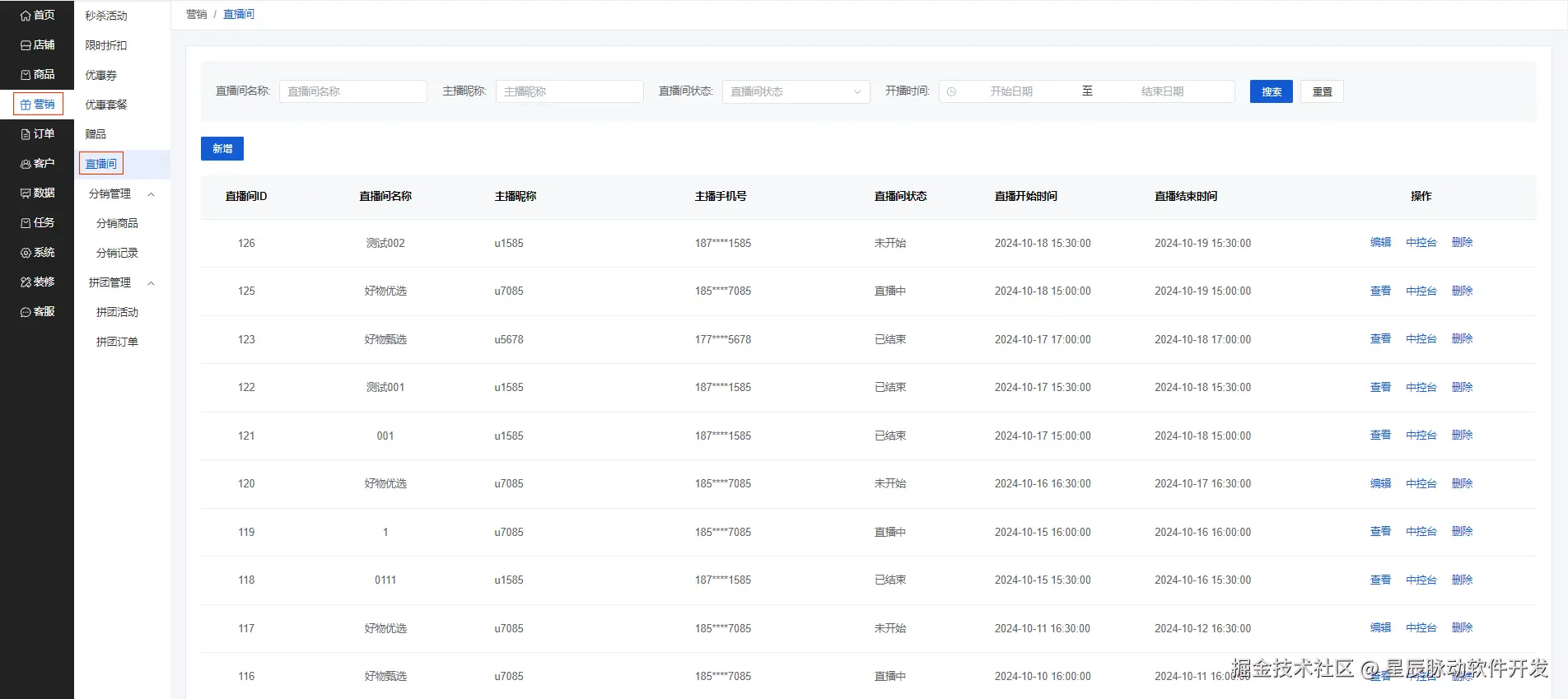Image resolution: width=1568 pixels, height=699 pixels.
Task: Select 优惠套餐 menu item
Action: point(106,105)
